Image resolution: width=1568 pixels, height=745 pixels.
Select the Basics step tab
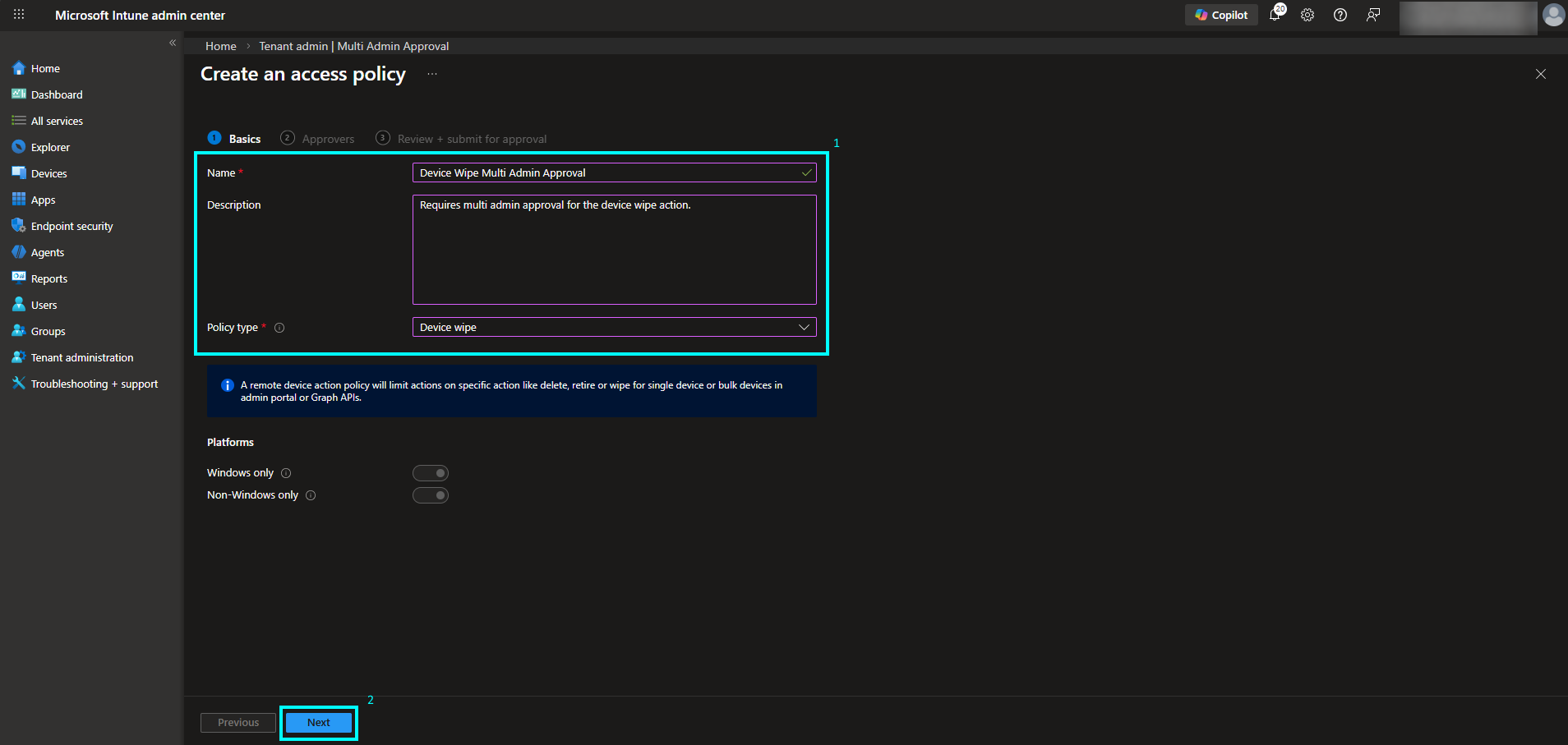point(234,139)
